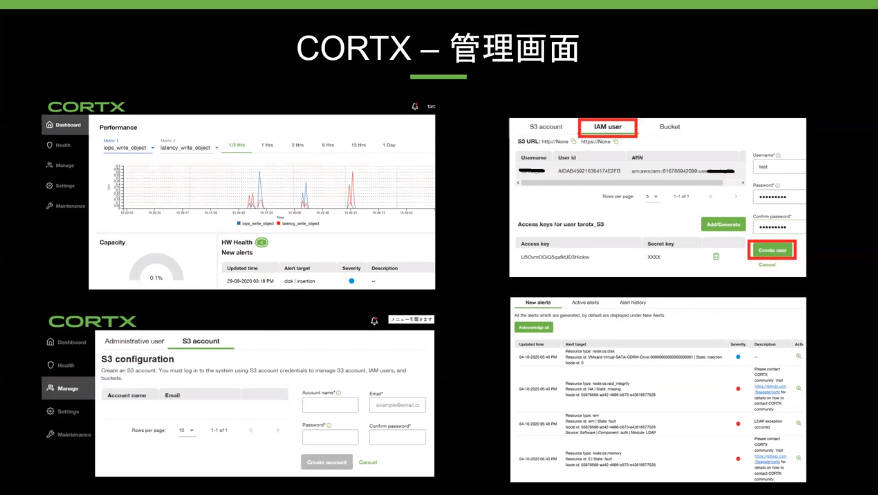
Task: Click the Email input field
Action: 398,405
